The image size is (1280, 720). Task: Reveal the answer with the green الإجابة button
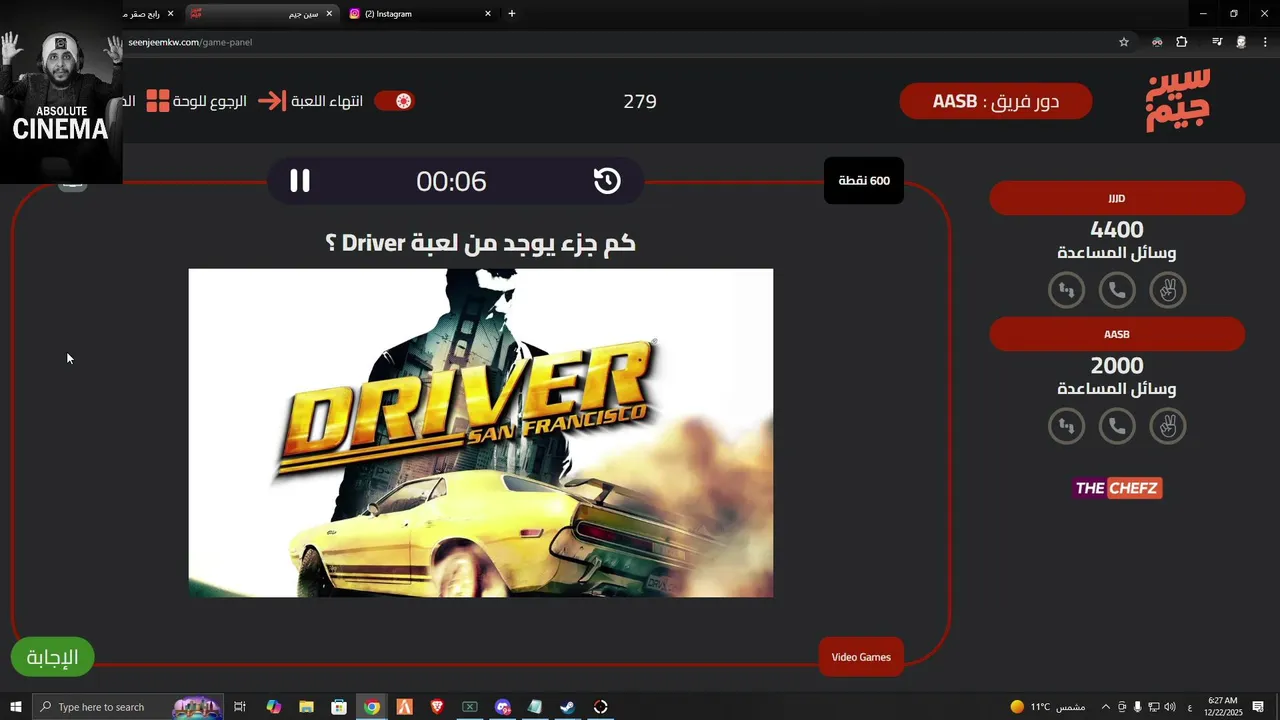pos(52,657)
